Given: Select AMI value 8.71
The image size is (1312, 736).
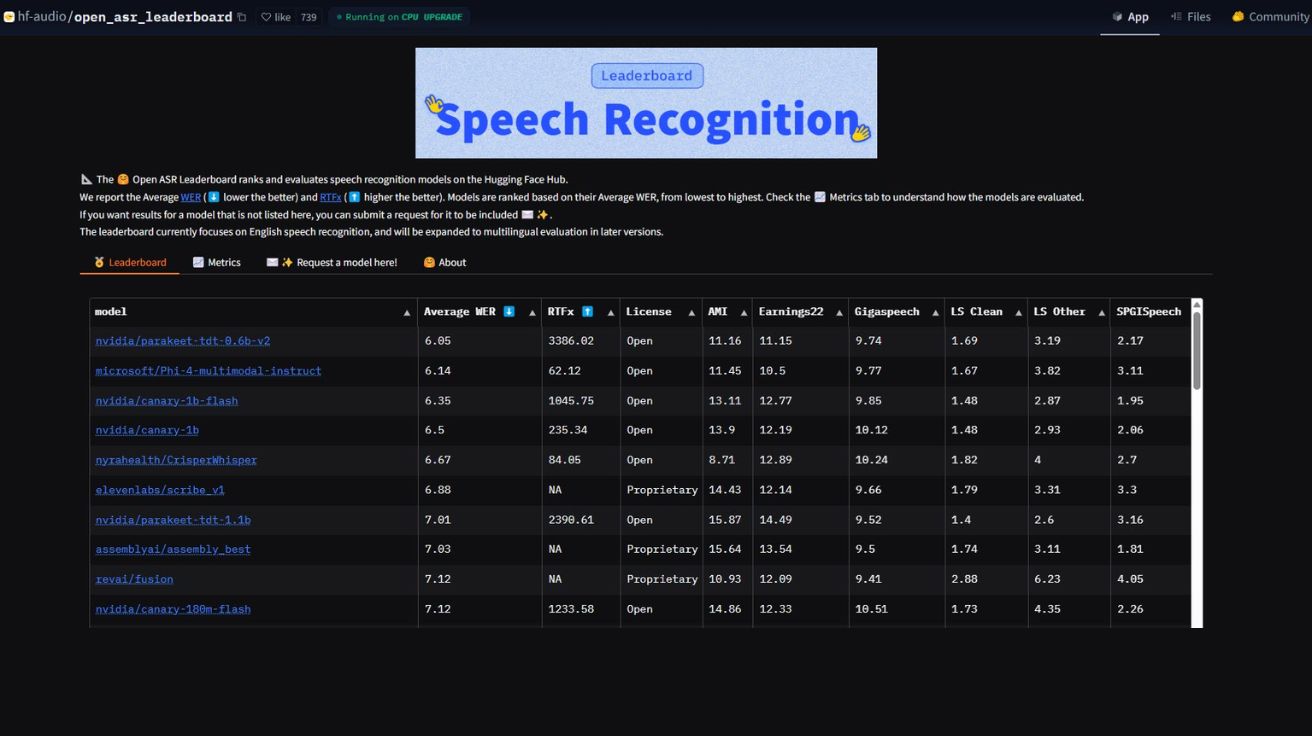Looking at the screenshot, I should pyautogui.click(x=721, y=460).
